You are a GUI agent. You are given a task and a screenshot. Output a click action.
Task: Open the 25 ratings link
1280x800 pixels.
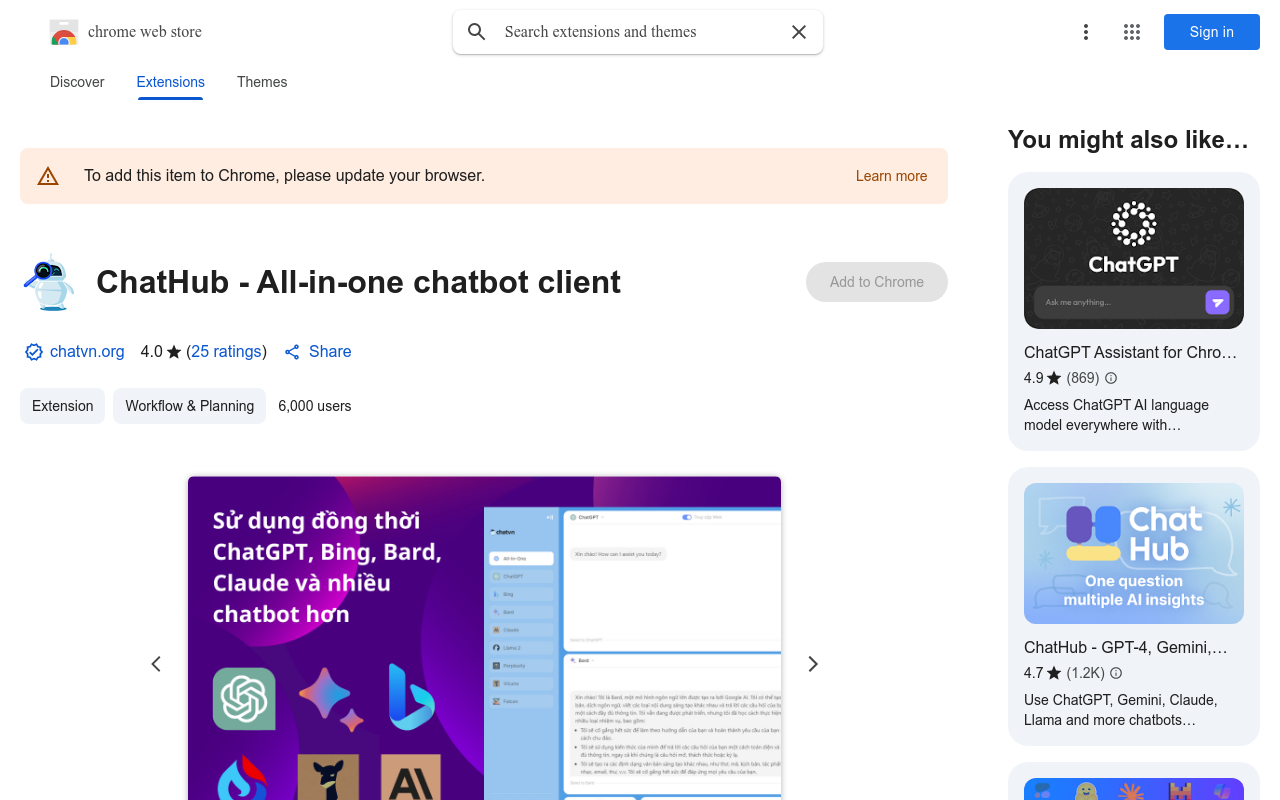click(x=226, y=352)
